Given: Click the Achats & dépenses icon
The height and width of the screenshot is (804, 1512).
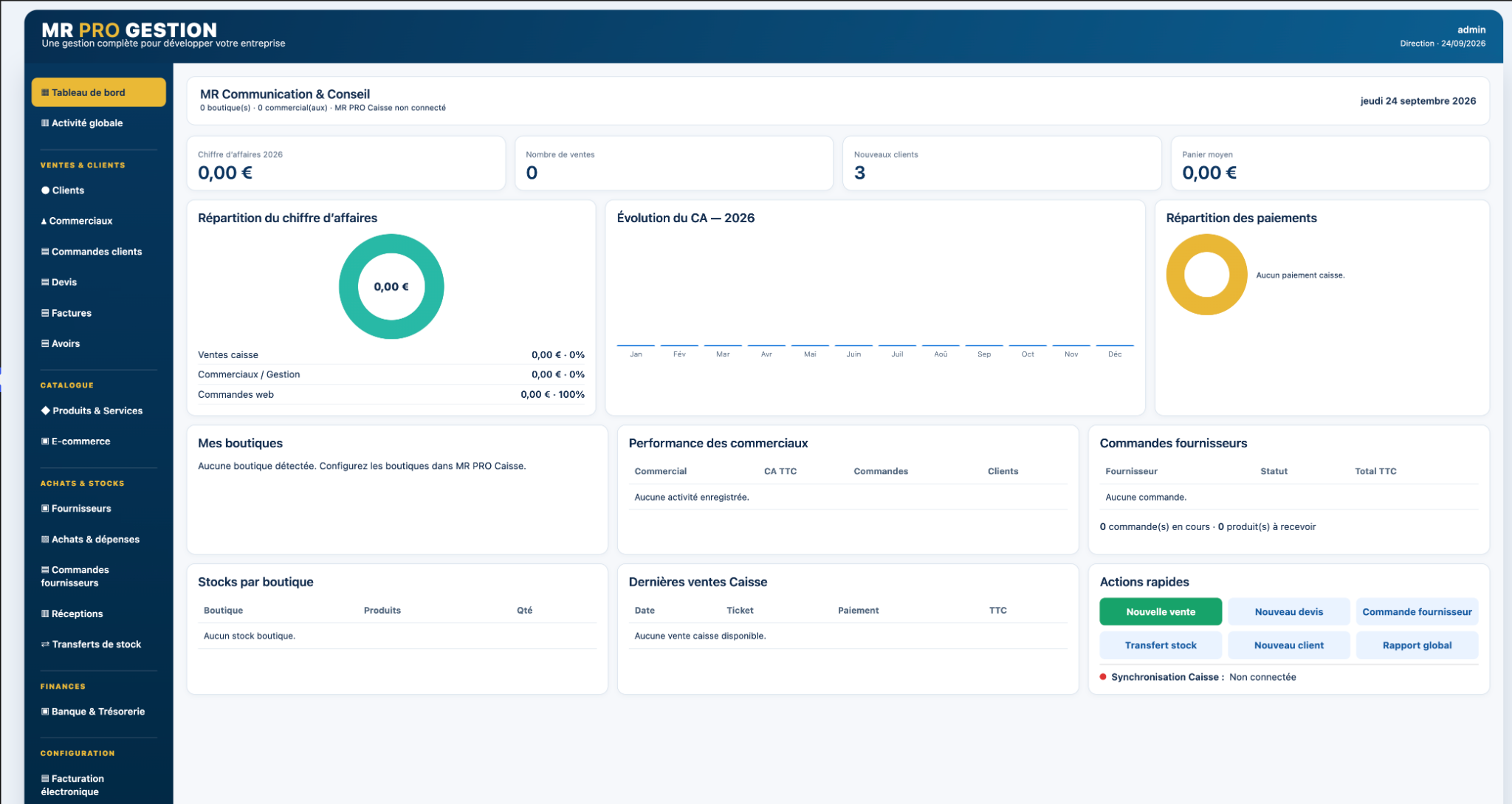Looking at the screenshot, I should click(45, 540).
